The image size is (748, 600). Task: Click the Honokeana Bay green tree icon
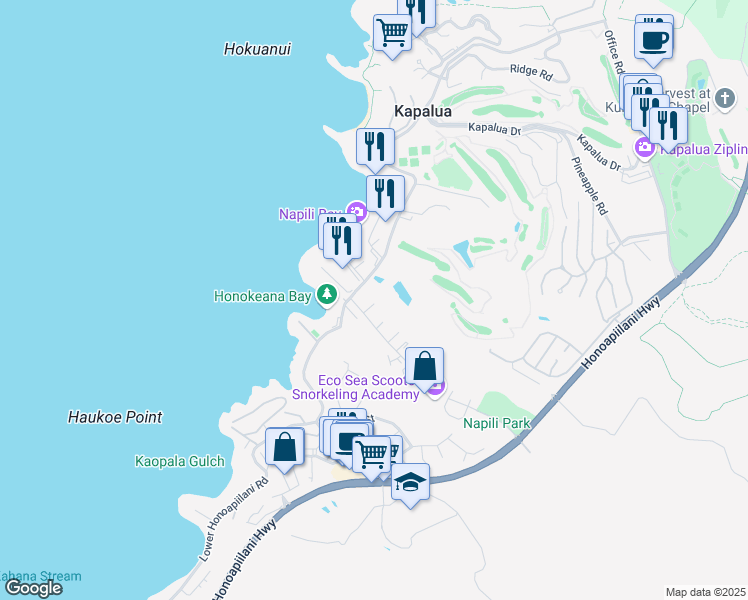click(x=326, y=295)
